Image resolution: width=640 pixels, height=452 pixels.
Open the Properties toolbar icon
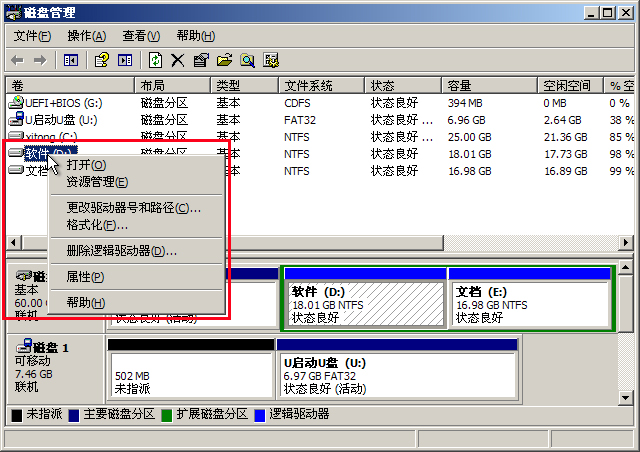click(200, 60)
